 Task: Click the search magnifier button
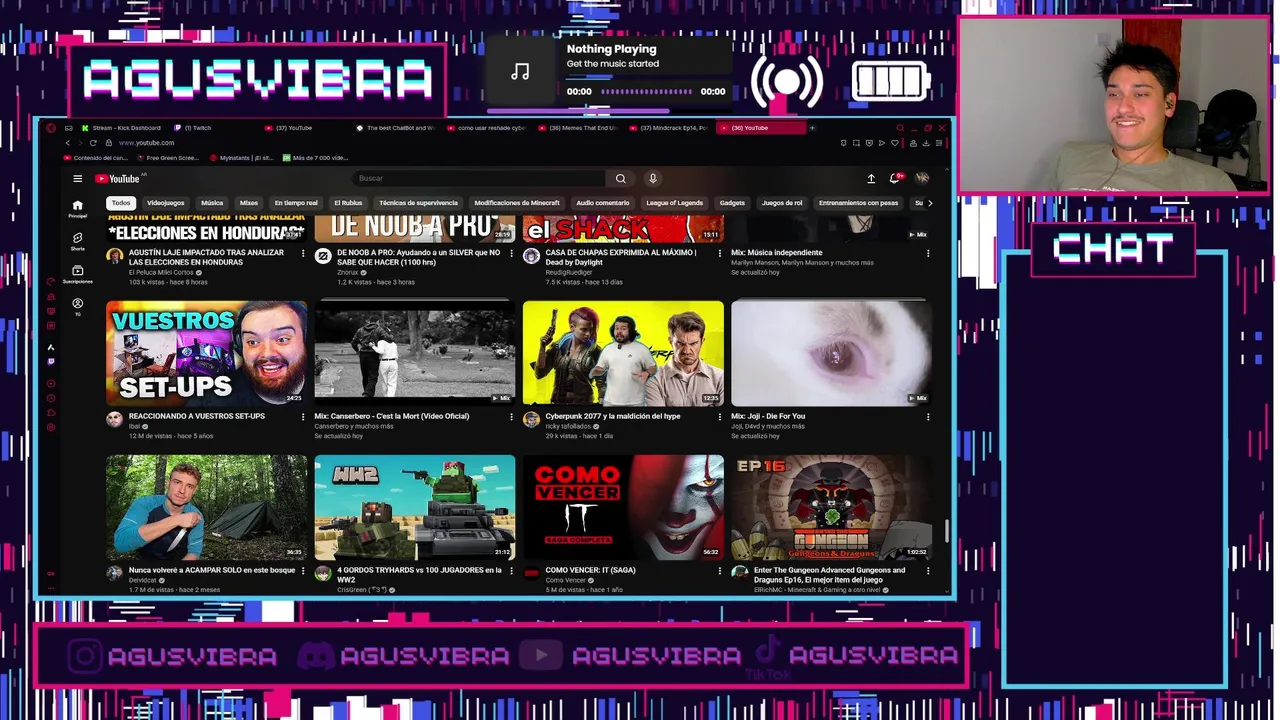coord(620,178)
